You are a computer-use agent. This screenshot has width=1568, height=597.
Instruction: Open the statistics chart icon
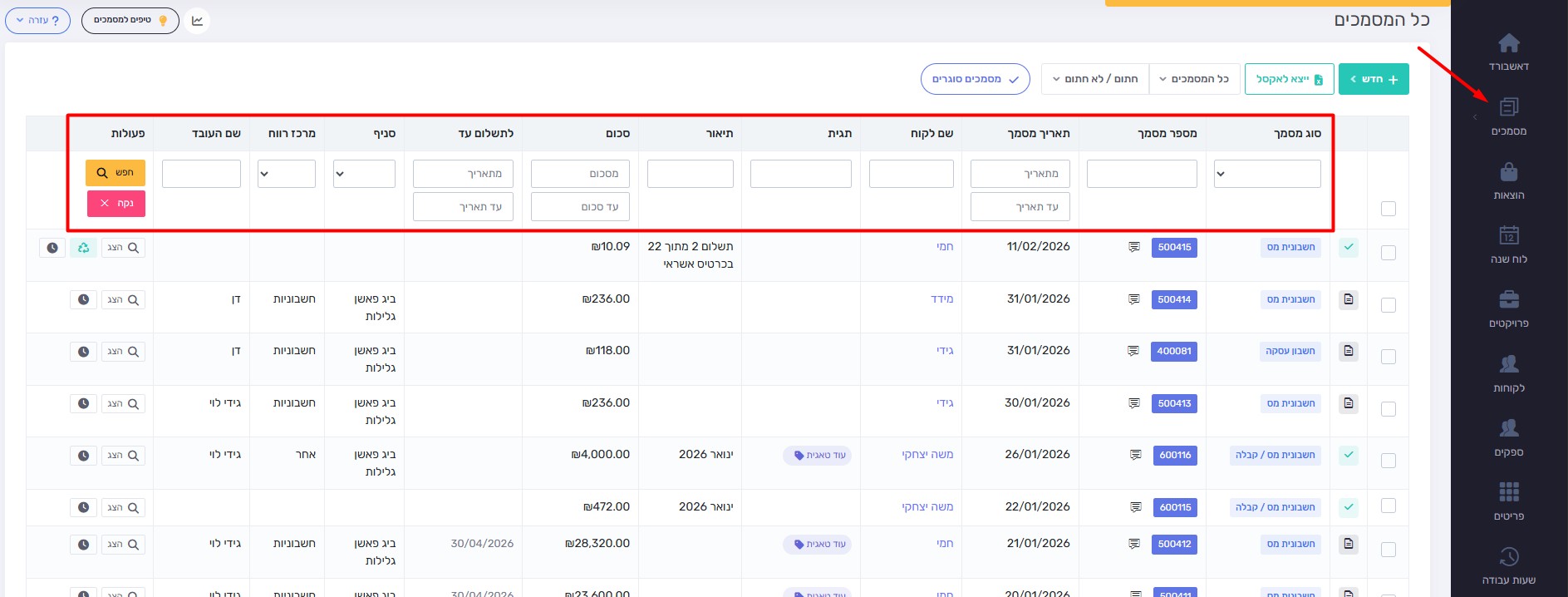tap(197, 21)
